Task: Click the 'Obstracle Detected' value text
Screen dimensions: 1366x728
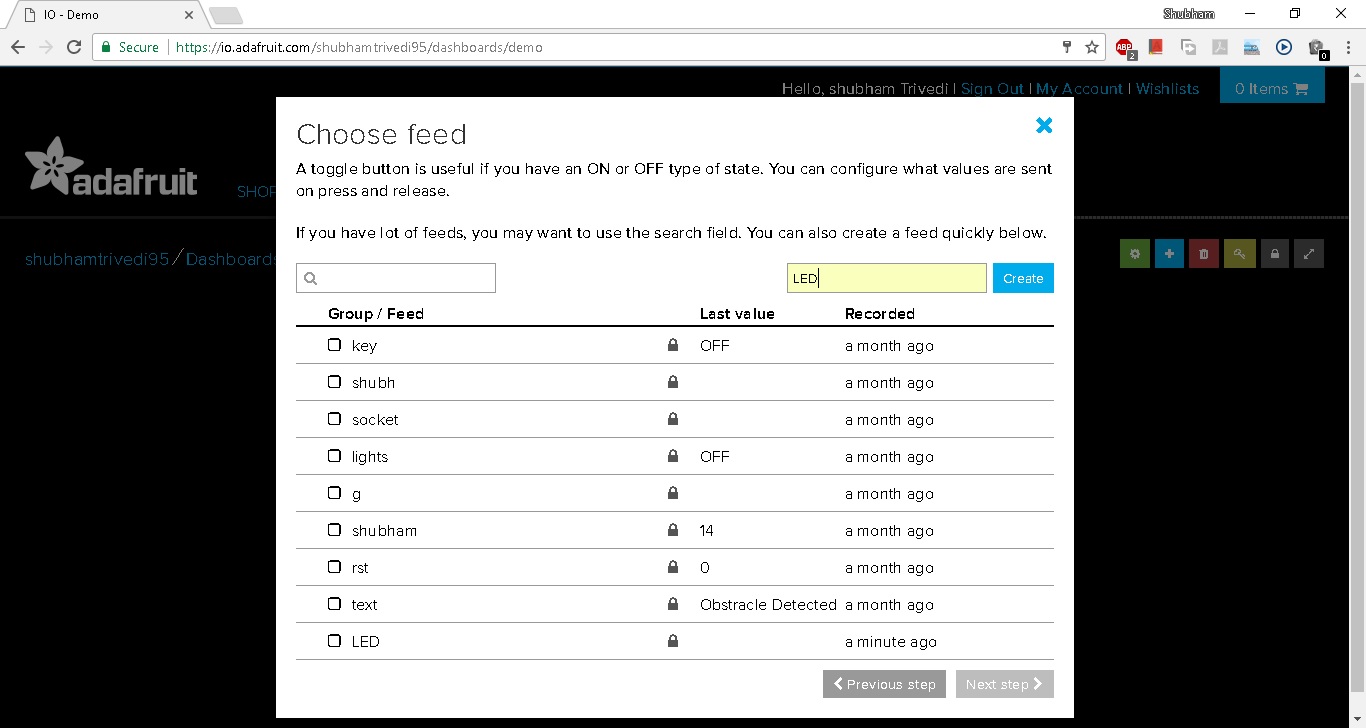Action: [768, 604]
